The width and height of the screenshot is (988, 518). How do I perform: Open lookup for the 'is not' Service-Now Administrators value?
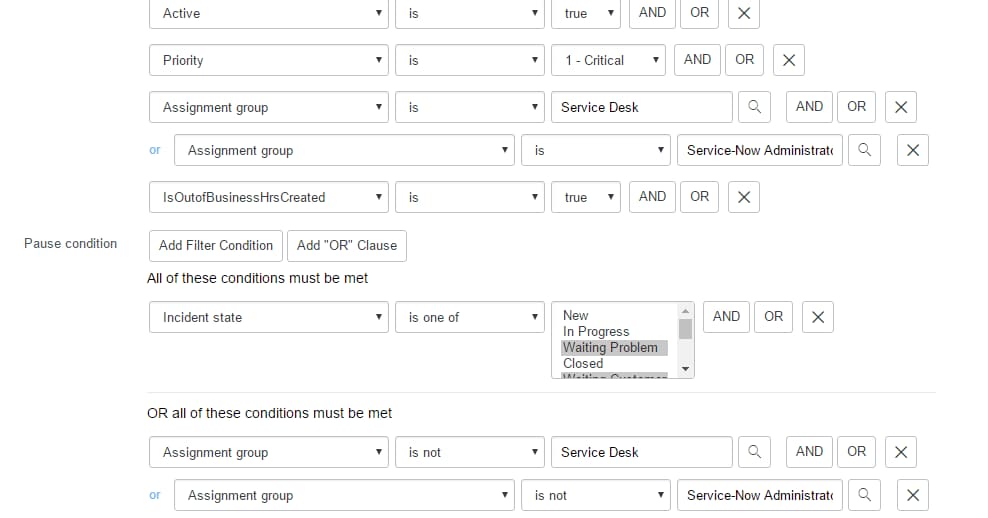point(864,495)
